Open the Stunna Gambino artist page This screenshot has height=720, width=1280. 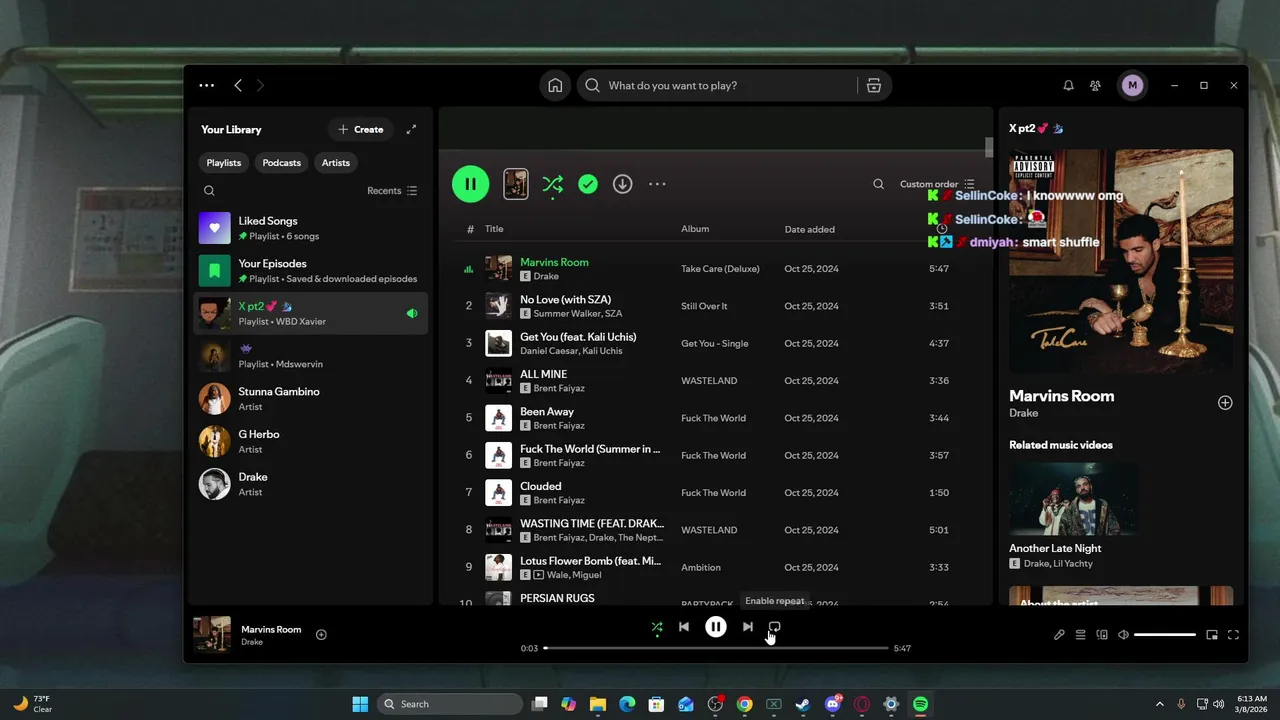[x=310, y=399]
